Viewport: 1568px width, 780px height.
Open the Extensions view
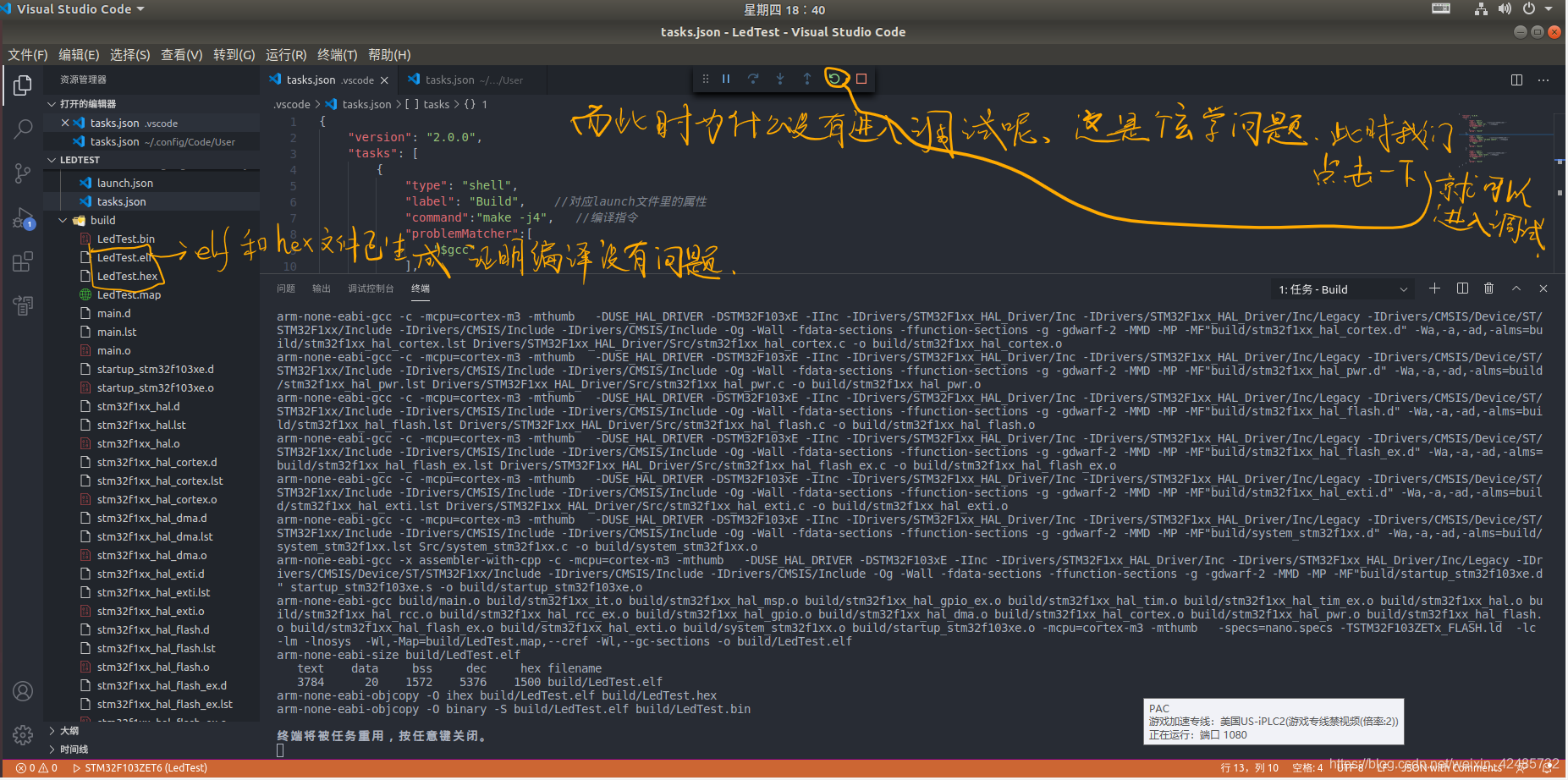point(23,262)
